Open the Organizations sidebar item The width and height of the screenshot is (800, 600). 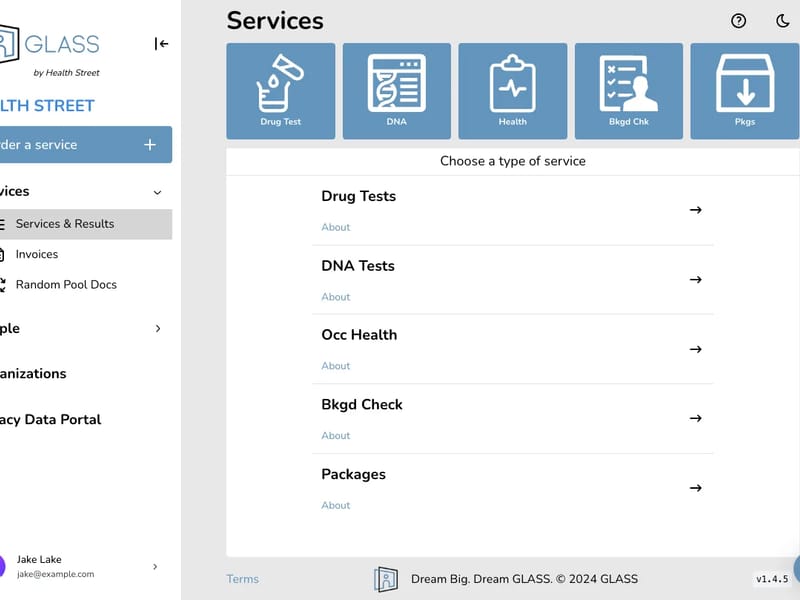click(x=33, y=373)
